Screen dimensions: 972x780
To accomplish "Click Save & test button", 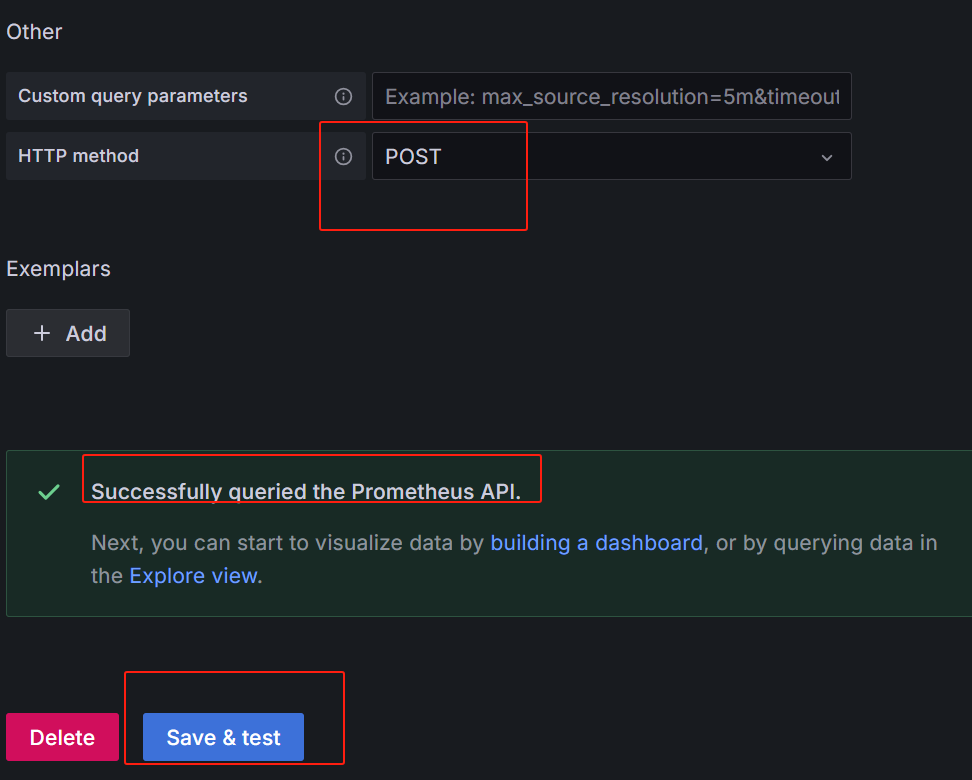I will [223, 737].
